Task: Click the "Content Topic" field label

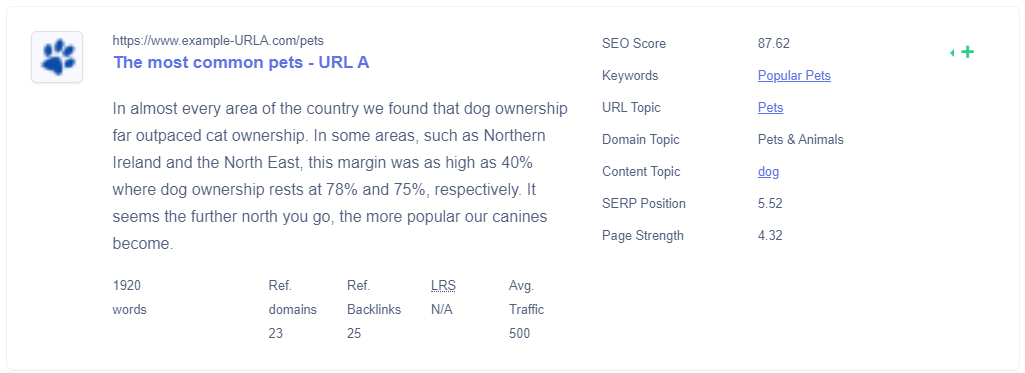Action: point(641,171)
